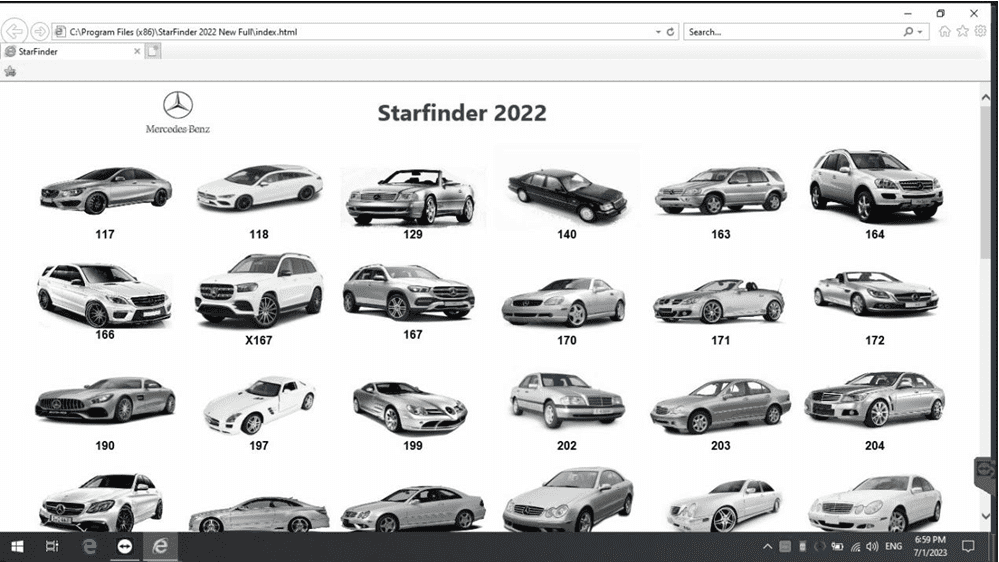Switch to Internet Explorer taskbar icon
Screen dimensions: 999x562
point(160,546)
